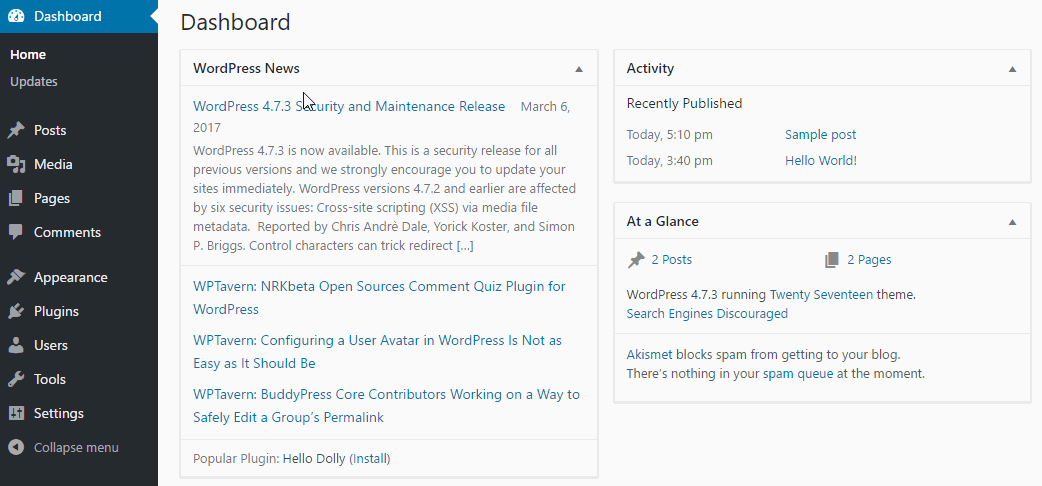Click the Dashboard gauge icon in sidebar
The width and height of the screenshot is (1042, 486).
(16, 16)
